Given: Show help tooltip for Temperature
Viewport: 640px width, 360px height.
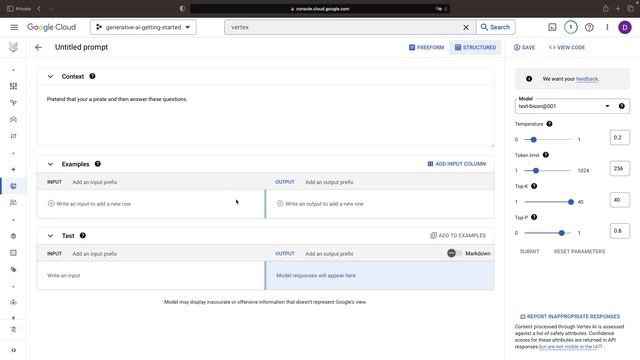Looking at the screenshot, I should click(x=549, y=124).
